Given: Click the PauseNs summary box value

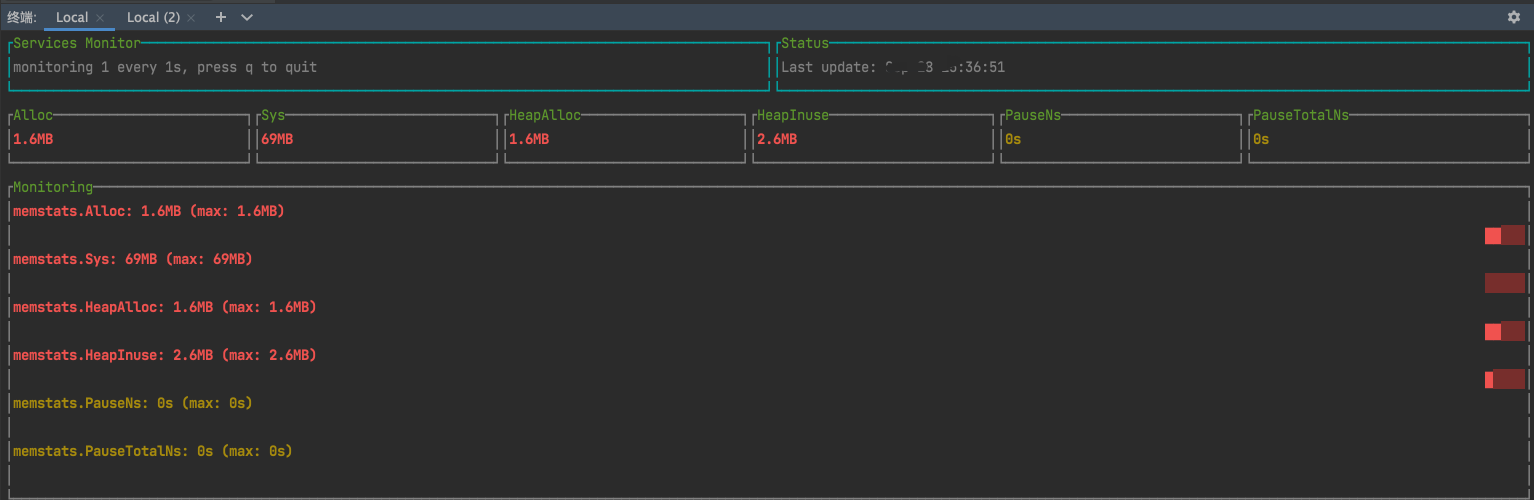Looking at the screenshot, I should (x=1013, y=139).
